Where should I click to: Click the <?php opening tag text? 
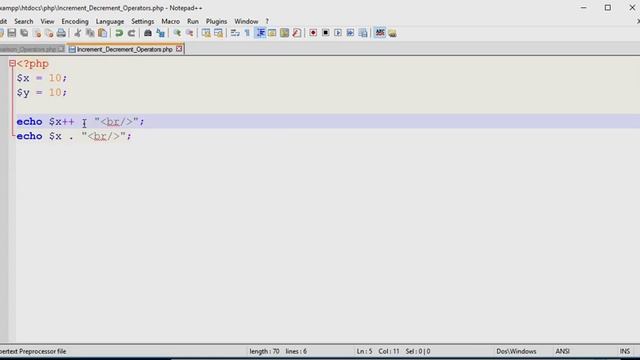pyautogui.click(x=33, y=64)
